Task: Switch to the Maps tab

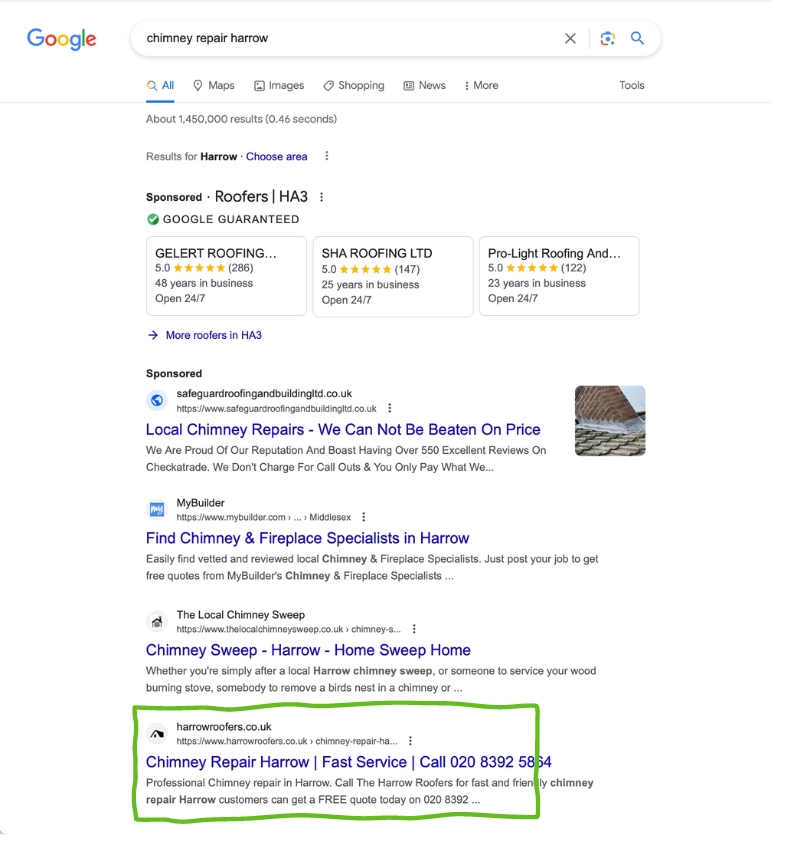Action: coord(214,86)
